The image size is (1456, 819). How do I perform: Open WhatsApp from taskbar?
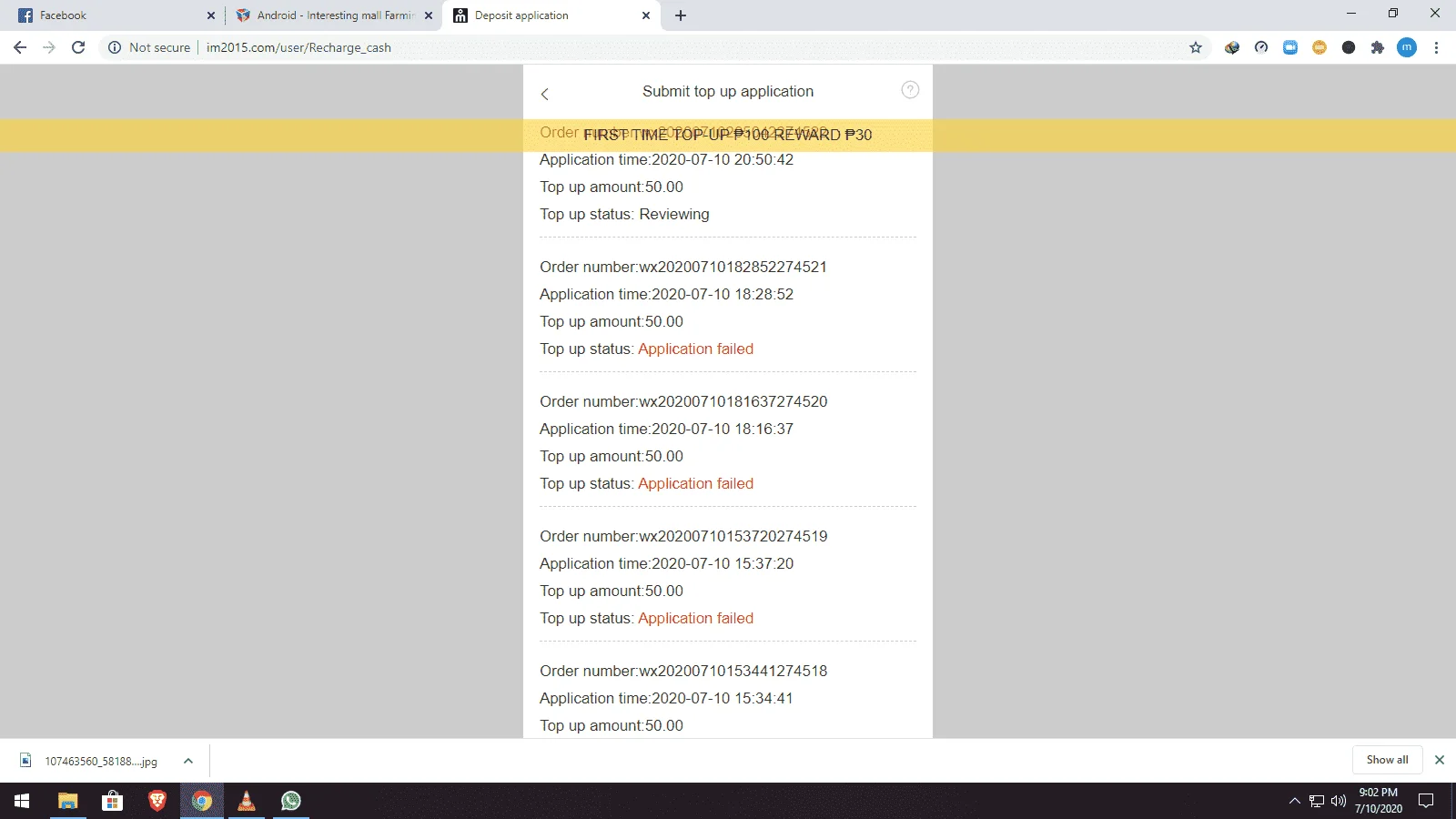(290, 801)
